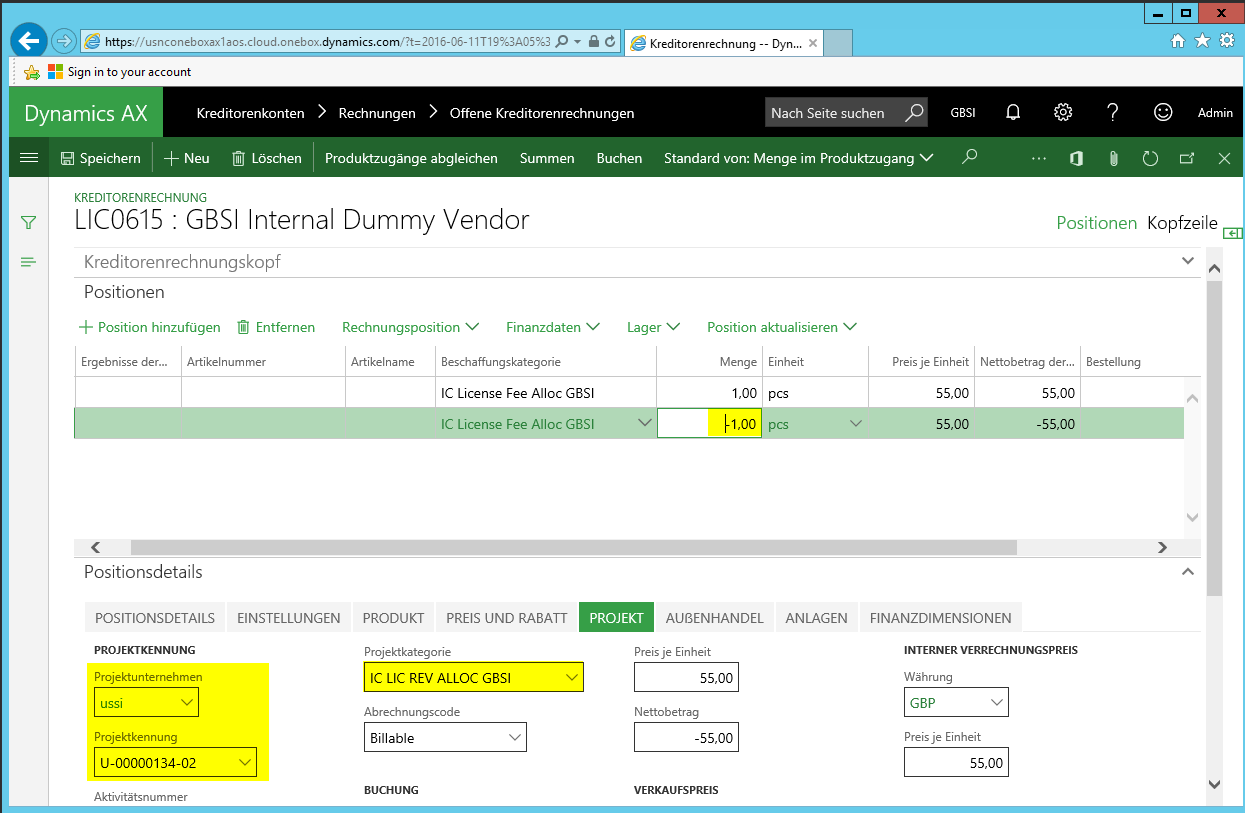1245x813 pixels.
Task: Open in Office using the Office icon
Action: pyautogui.click(x=1076, y=158)
